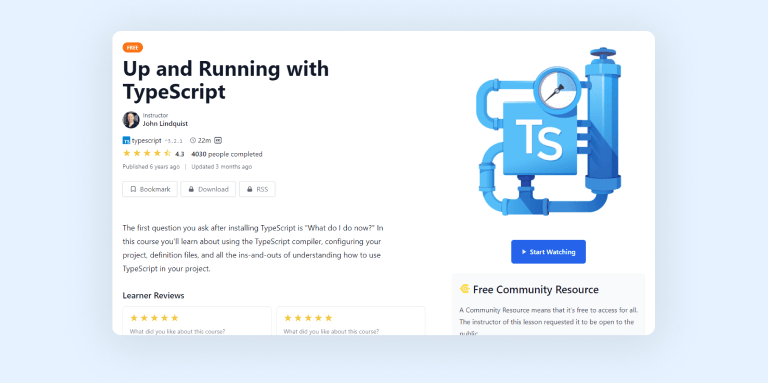768x383 pixels.
Task: Open the second learner review card
Action: point(351,321)
